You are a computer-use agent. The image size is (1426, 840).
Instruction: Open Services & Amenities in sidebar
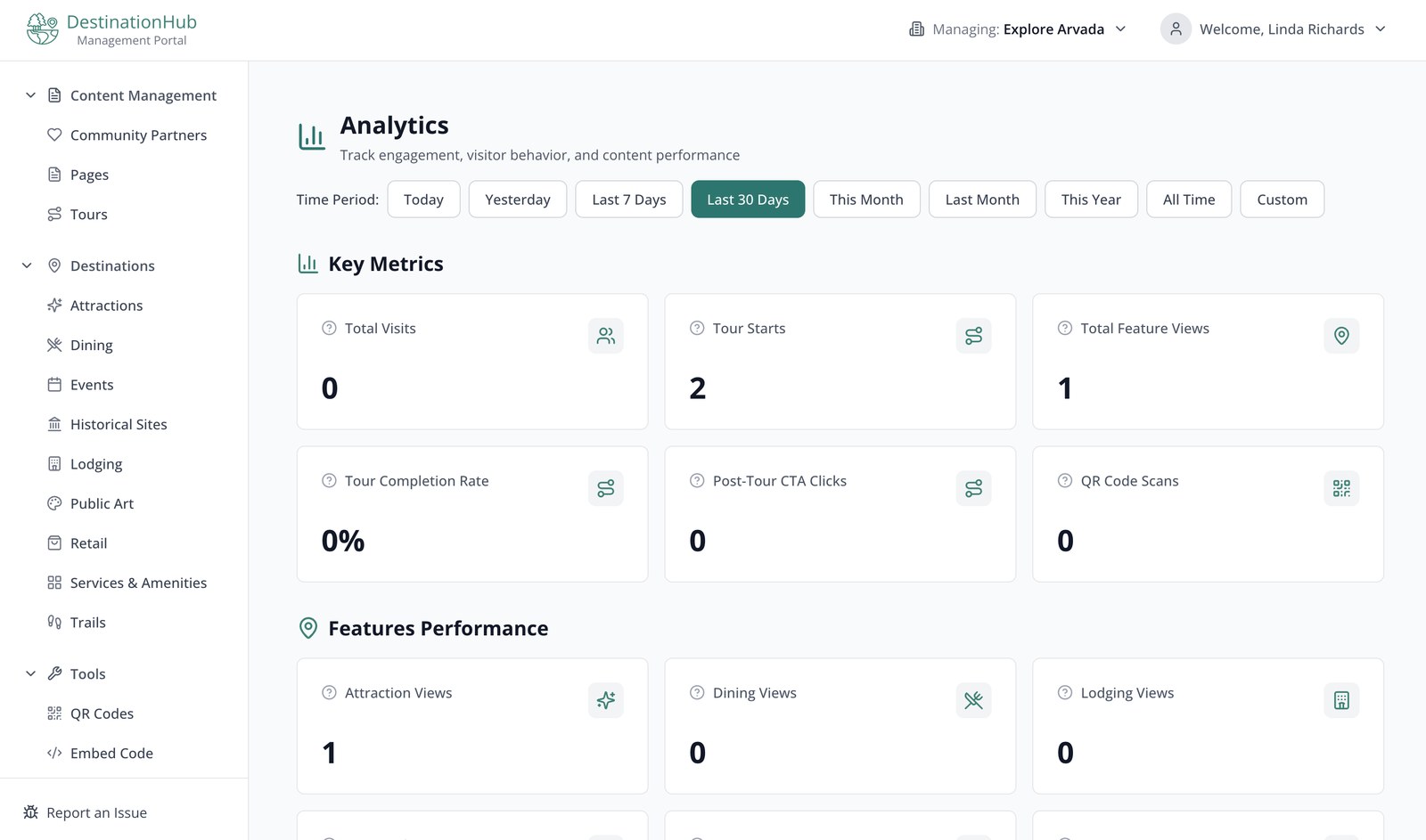[138, 583]
